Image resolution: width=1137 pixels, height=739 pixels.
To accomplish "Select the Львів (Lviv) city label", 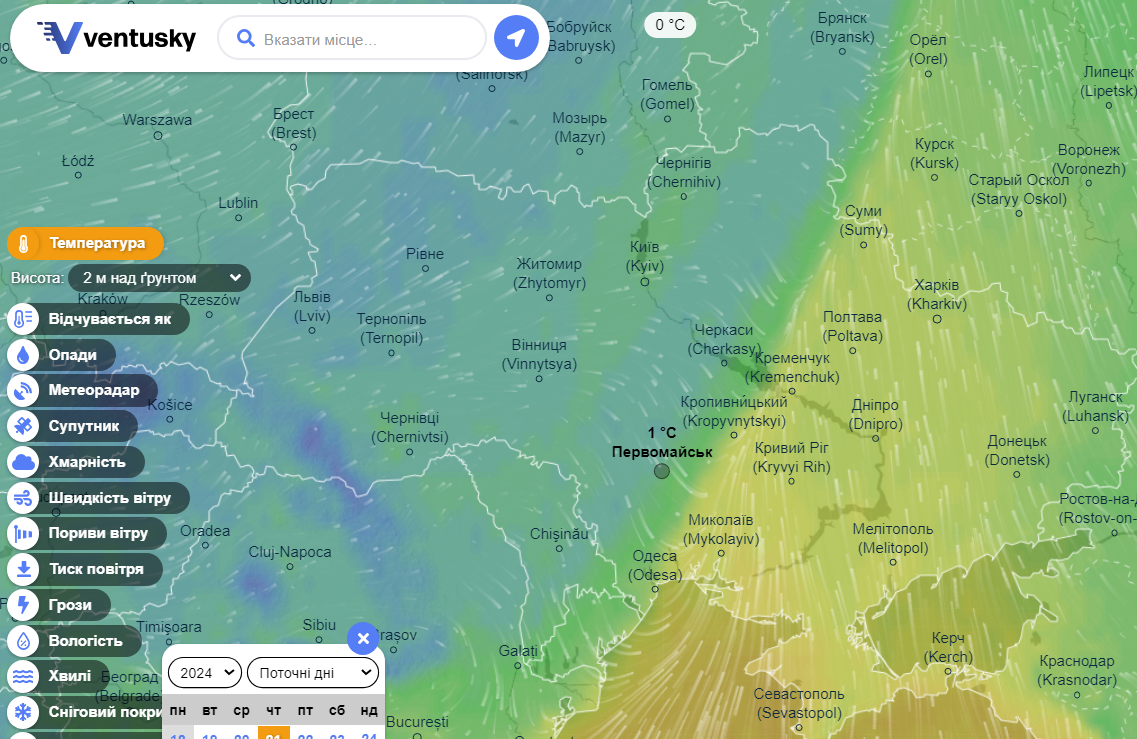I will [x=312, y=307].
